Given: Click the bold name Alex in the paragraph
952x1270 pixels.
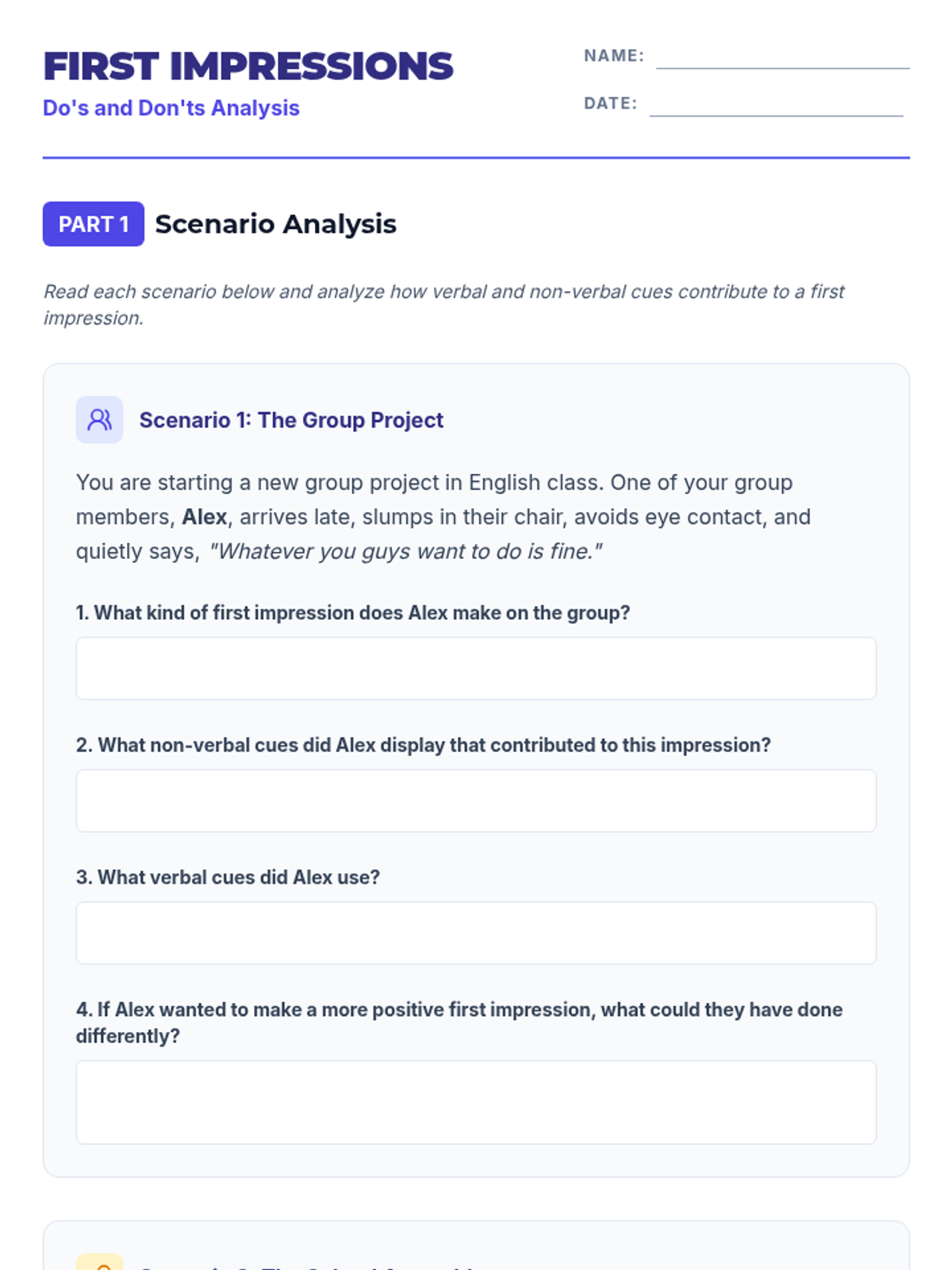Looking at the screenshot, I should (205, 517).
